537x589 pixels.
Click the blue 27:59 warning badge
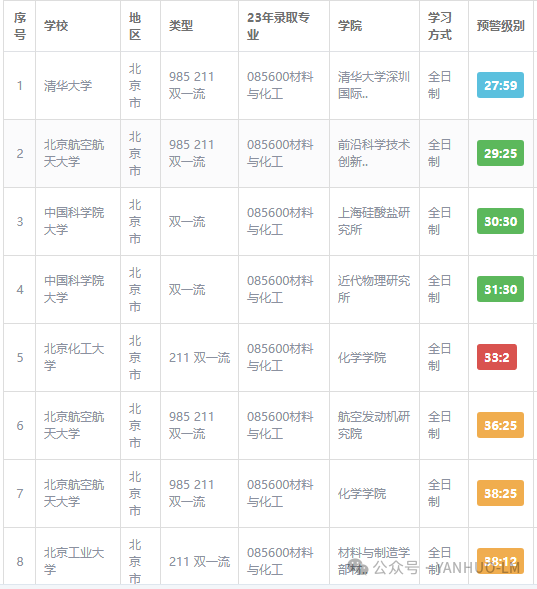pos(500,85)
